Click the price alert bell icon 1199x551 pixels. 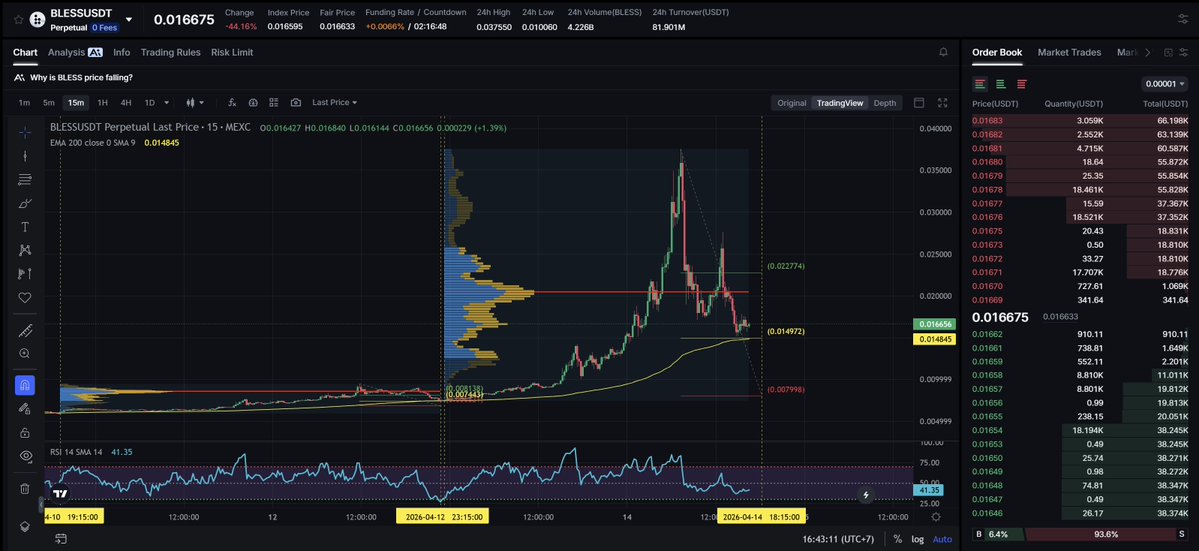point(943,52)
